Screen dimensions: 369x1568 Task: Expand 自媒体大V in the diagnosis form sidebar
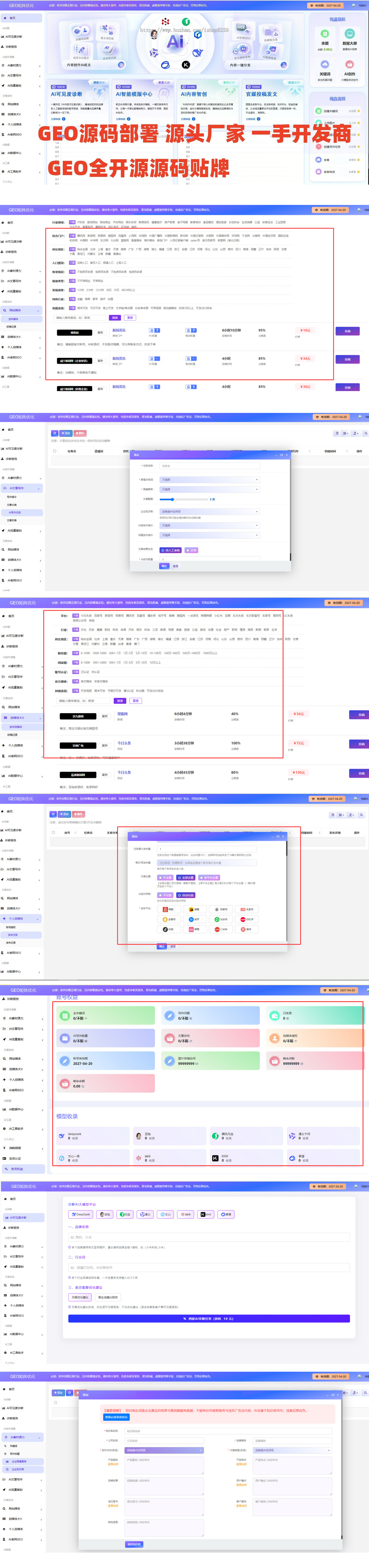point(22,1295)
